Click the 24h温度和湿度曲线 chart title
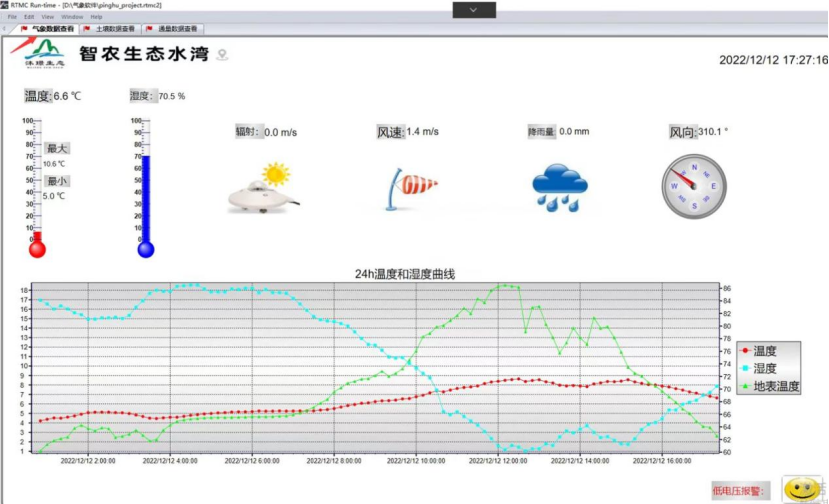 405,274
